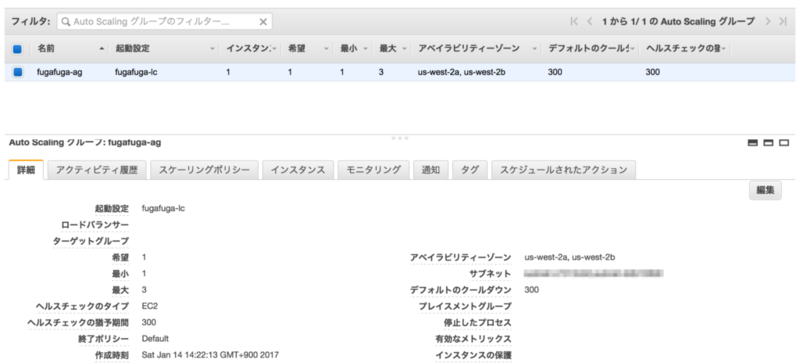Click us-west-2a, us-west-2b cell in table
Viewport: 800px width, 363px height.
pyautogui.click(x=463, y=72)
